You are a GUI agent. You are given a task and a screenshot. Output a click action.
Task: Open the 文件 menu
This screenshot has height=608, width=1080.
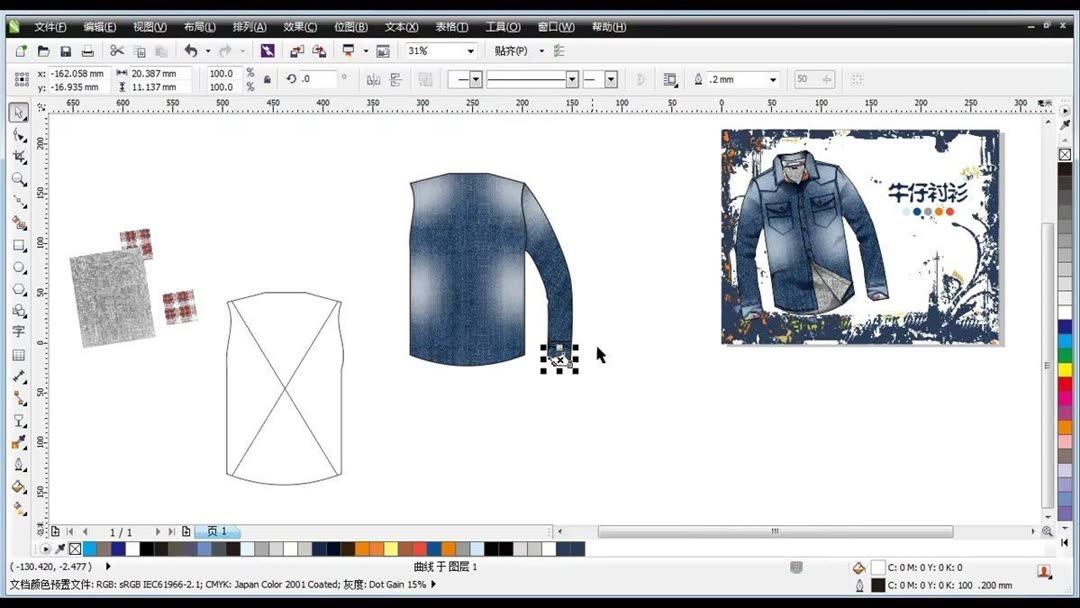(48, 27)
